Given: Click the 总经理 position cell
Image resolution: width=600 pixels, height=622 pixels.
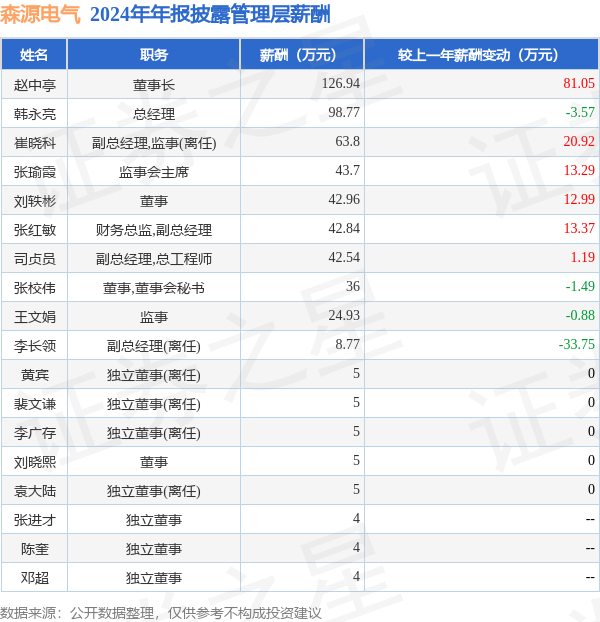Looking at the screenshot, I should (154, 114).
